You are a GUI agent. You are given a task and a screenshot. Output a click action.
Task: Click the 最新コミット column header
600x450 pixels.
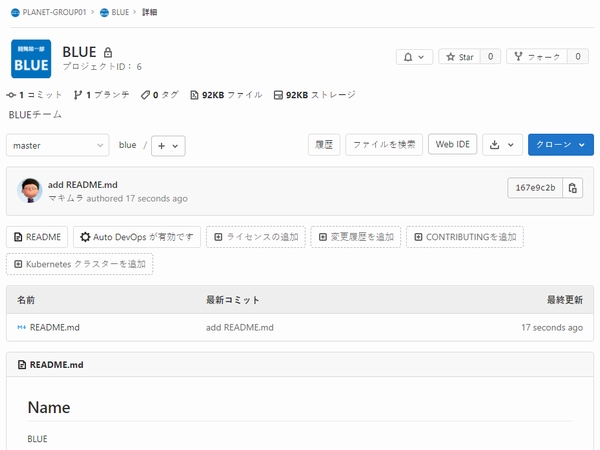(233, 300)
